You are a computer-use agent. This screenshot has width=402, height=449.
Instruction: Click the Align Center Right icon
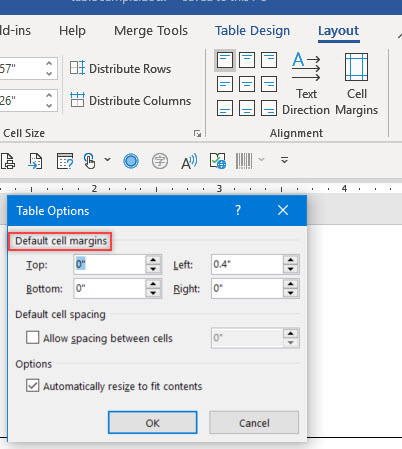[269, 84]
